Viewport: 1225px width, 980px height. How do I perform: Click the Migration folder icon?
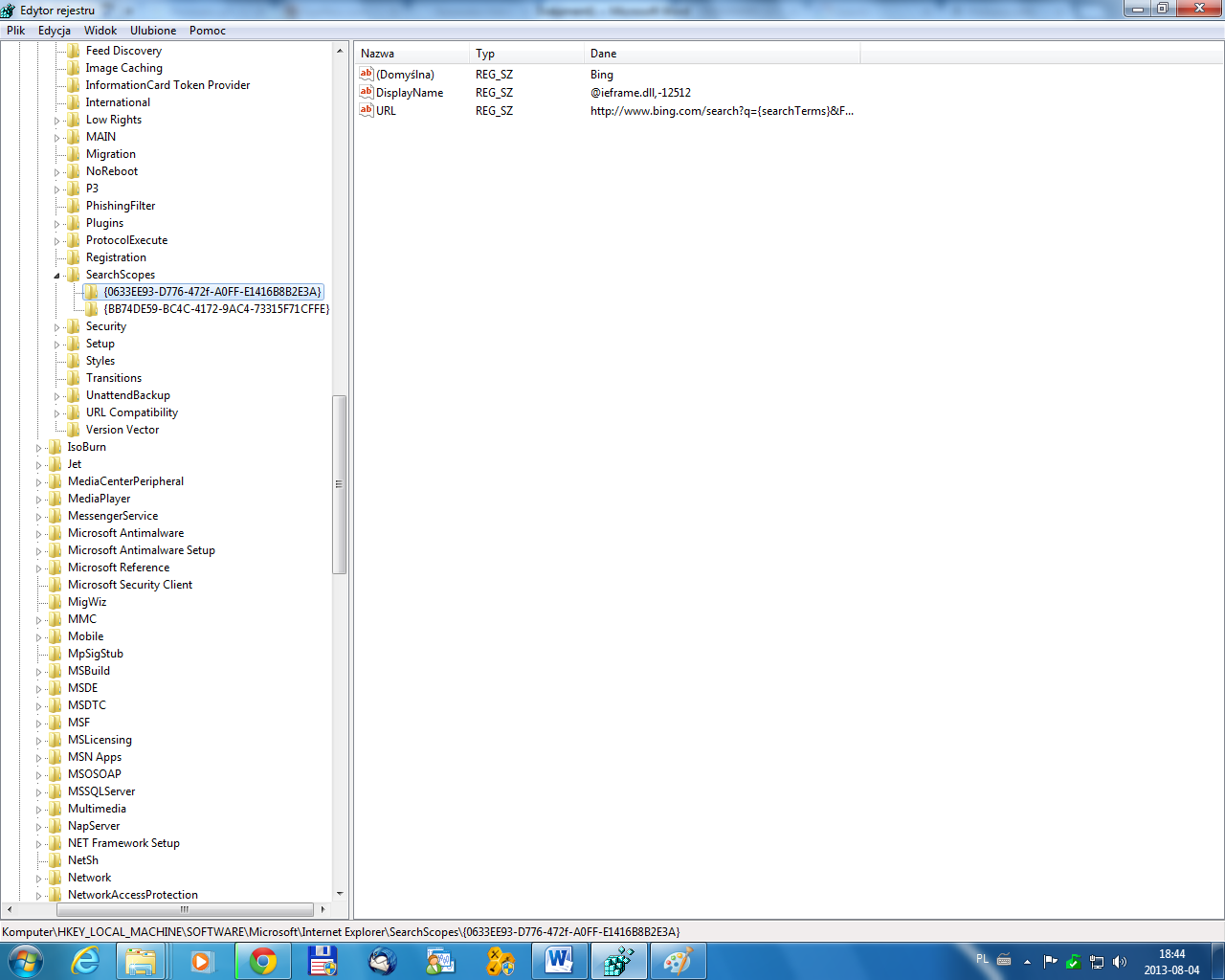click(74, 154)
